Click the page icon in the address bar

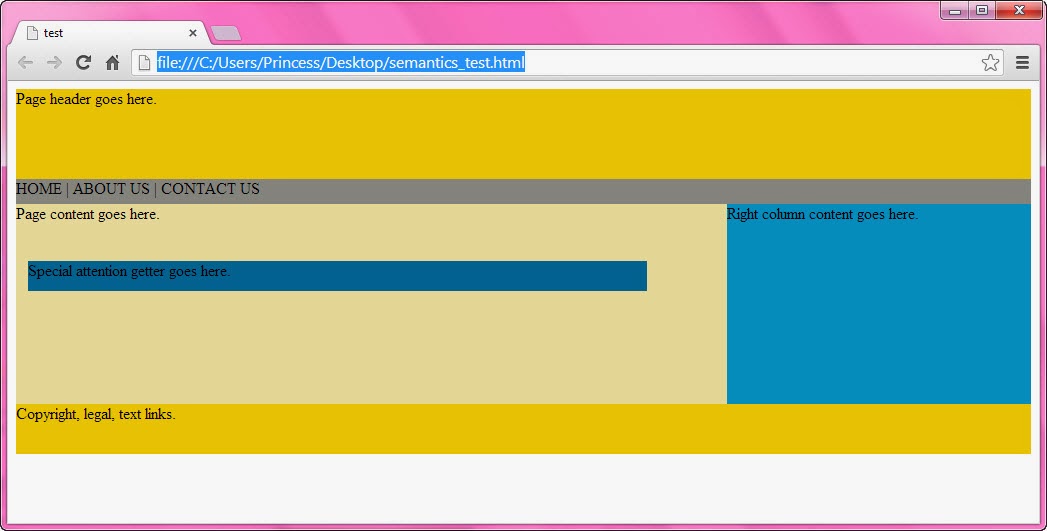[144, 62]
